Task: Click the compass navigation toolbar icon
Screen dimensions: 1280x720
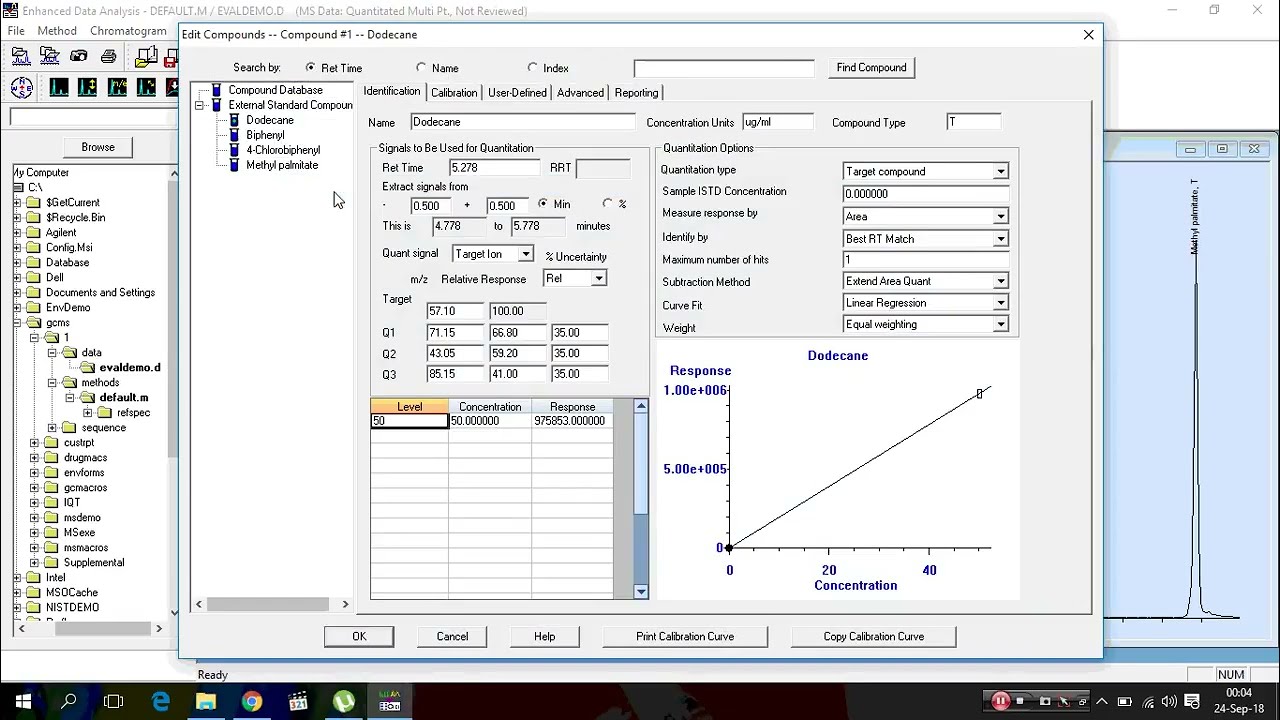Action: point(22,88)
